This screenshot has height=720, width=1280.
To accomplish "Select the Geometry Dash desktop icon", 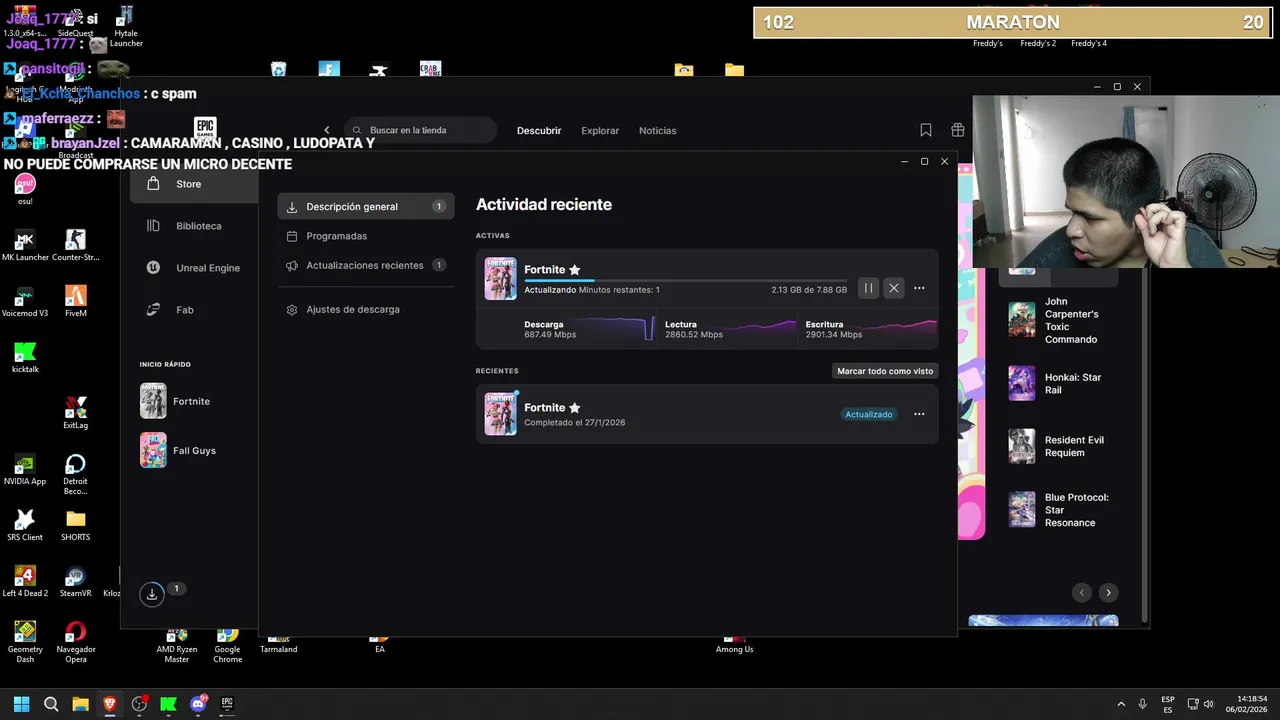I will click(x=25, y=642).
